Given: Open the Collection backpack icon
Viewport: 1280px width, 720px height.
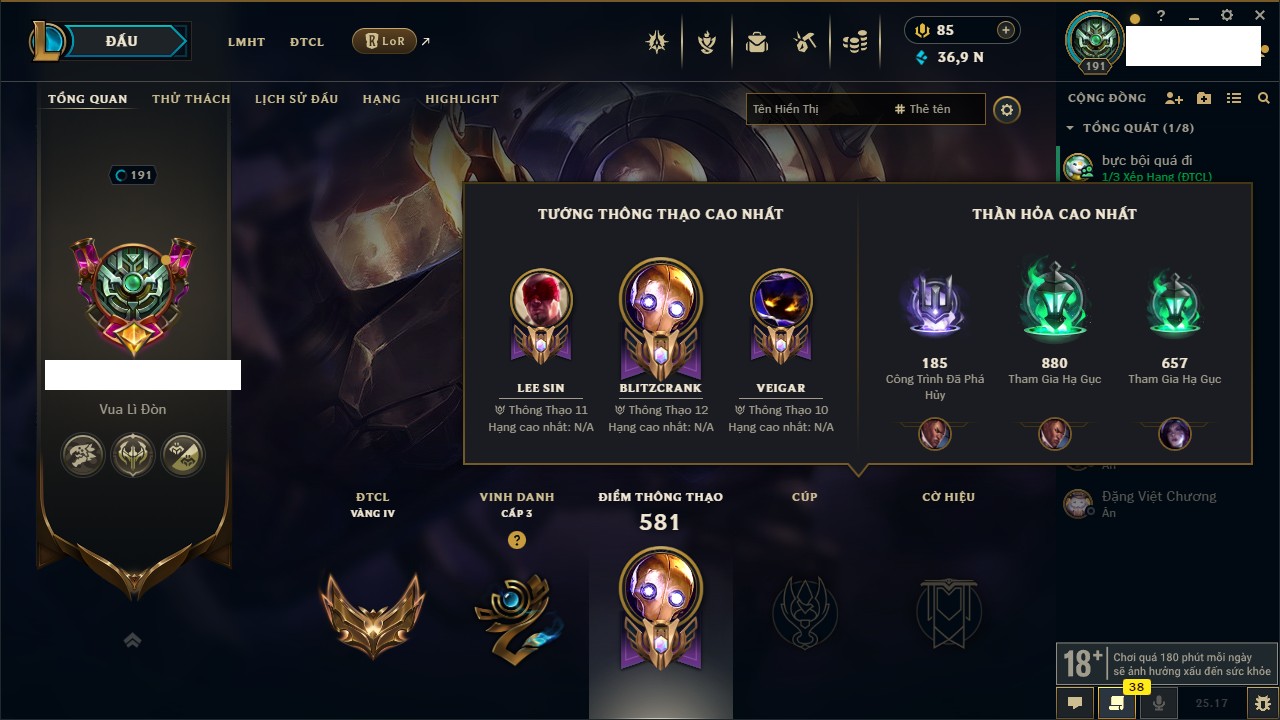Looking at the screenshot, I should (x=756, y=42).
